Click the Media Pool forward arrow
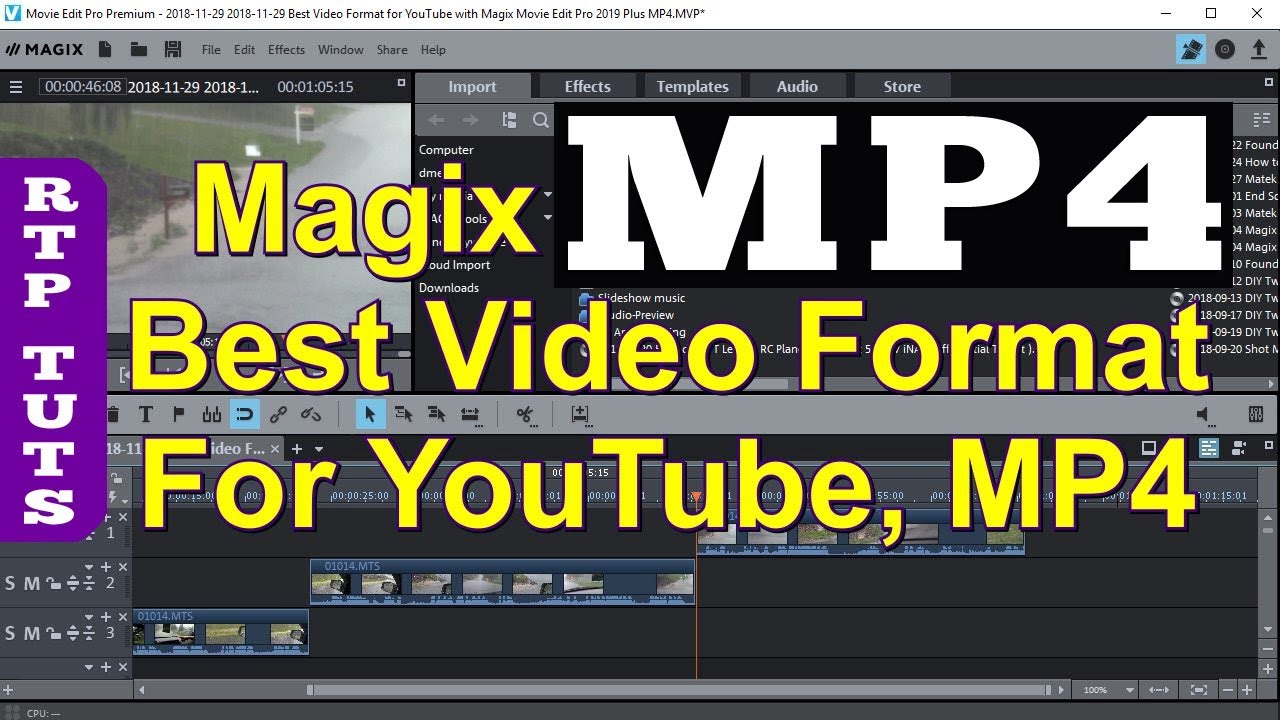Screen dimensions: 1280x720 click(470, 120)
